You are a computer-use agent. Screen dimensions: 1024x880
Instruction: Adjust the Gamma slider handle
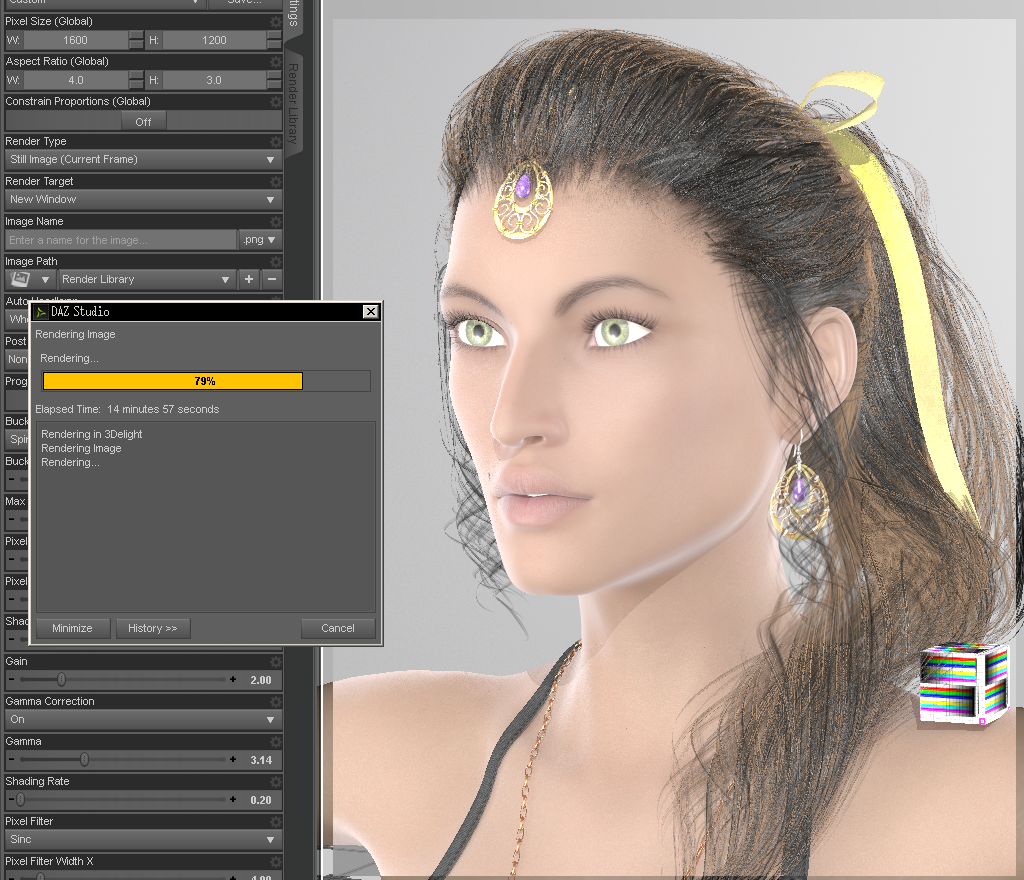[x=84, y=759]
